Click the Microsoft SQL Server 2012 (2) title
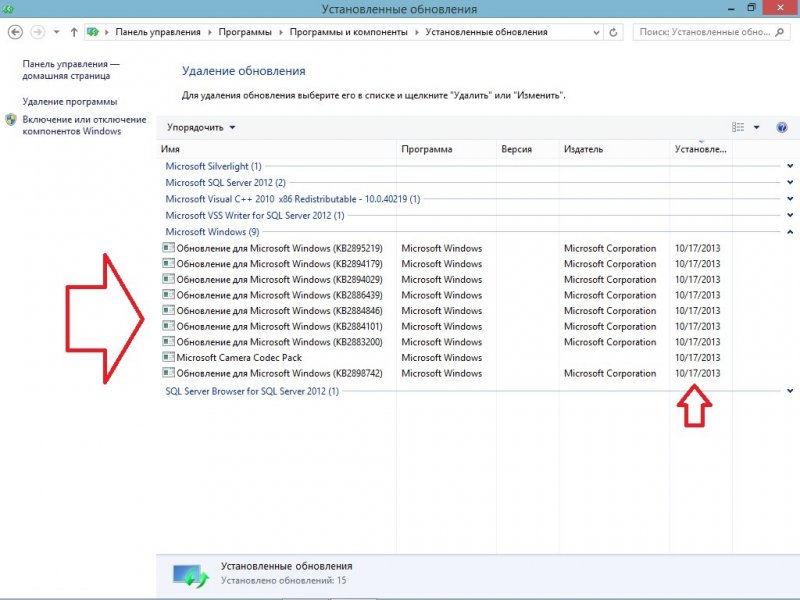This screenshot has width=800, height=600. click(226, 183)
